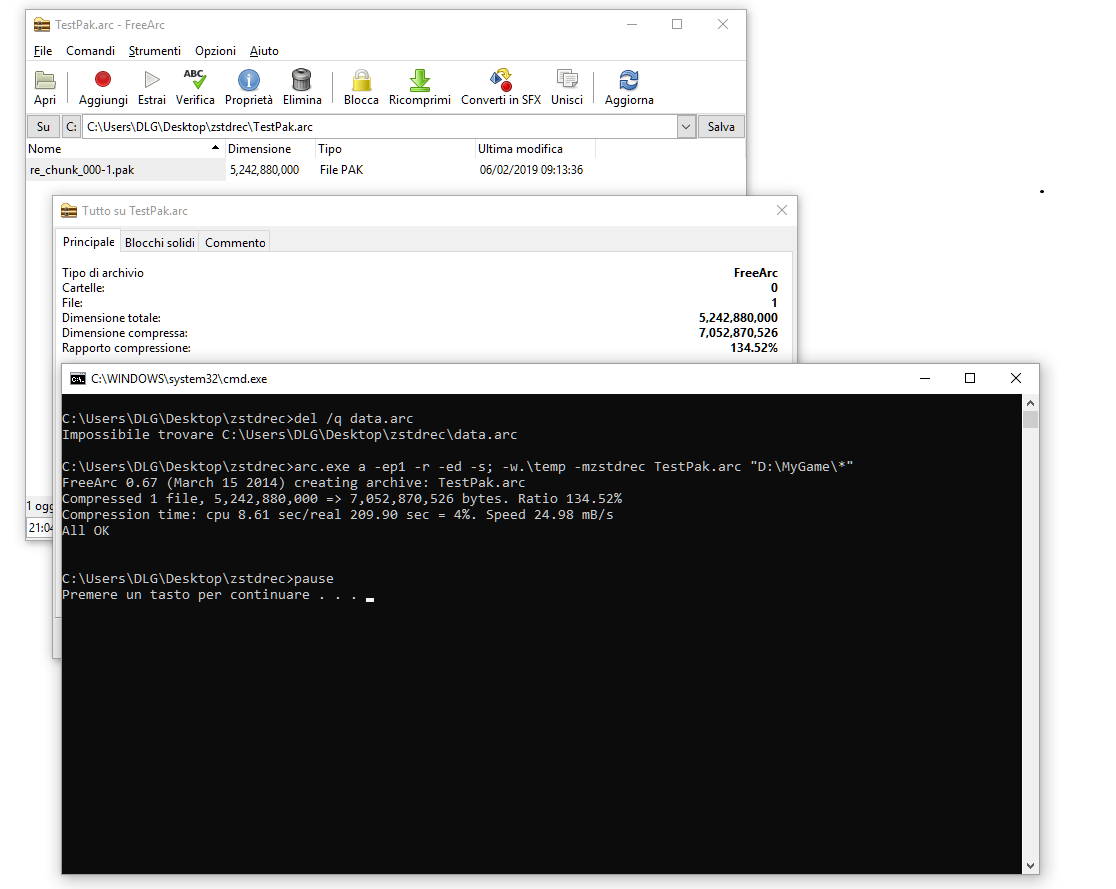This screenshot has width=1116, height=889.
Task: Click the 5,242,880,000 size cell in the file list
Action: coord(264,170)
